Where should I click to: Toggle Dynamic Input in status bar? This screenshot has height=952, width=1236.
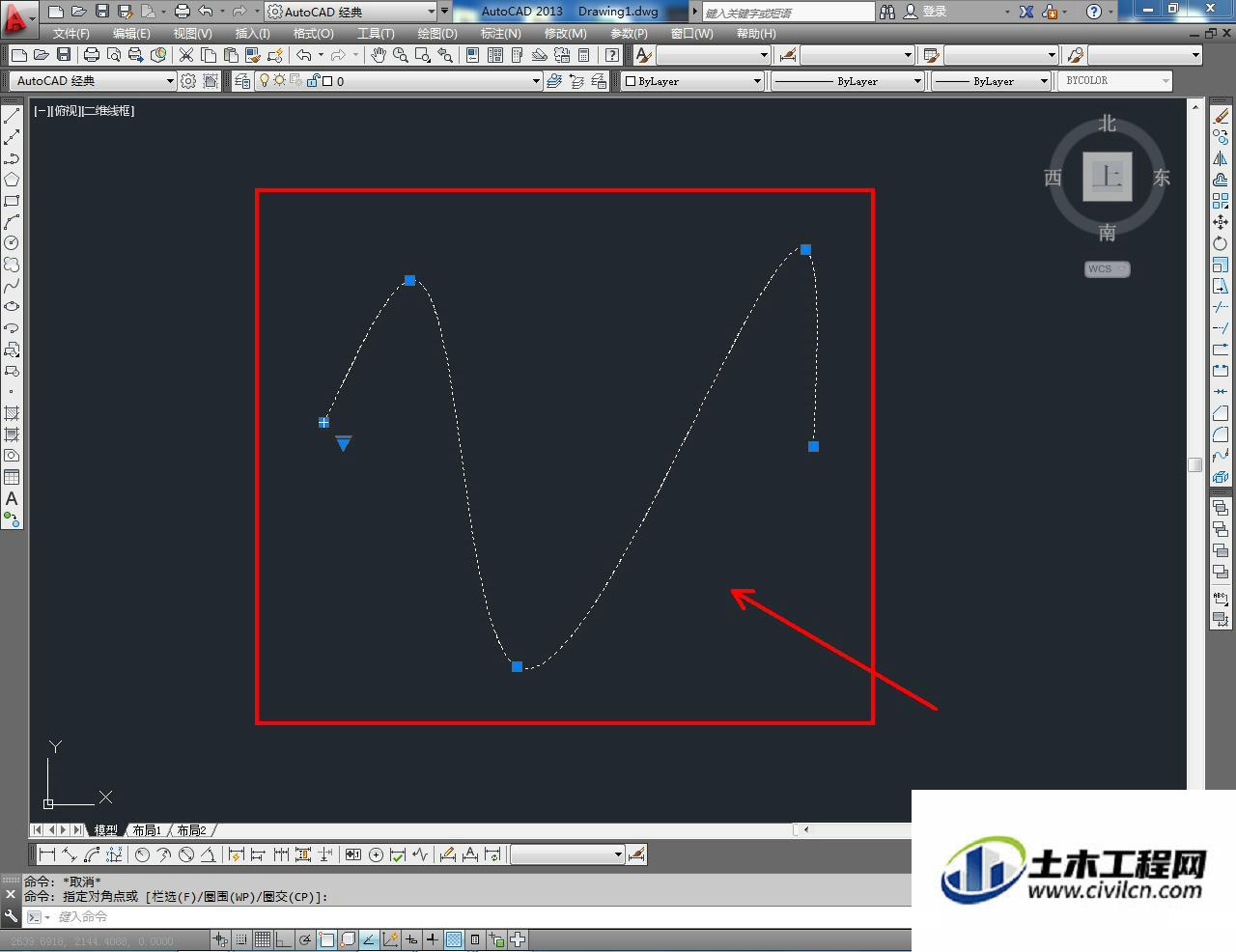411,939
